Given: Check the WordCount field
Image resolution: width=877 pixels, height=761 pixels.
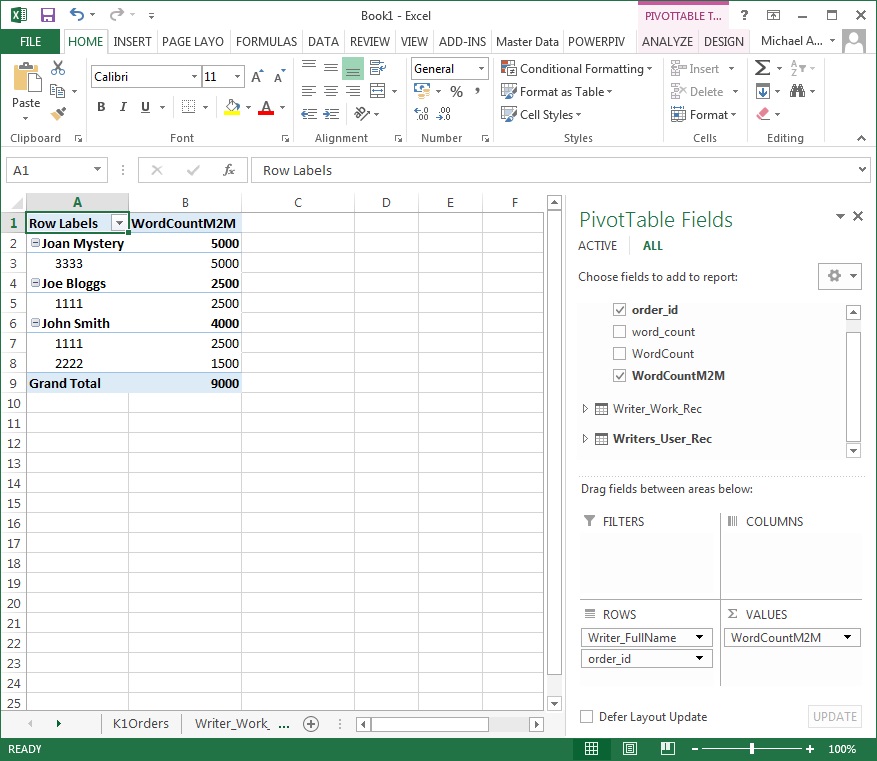Looking at the screenshot, I should [x=619, y=353].
